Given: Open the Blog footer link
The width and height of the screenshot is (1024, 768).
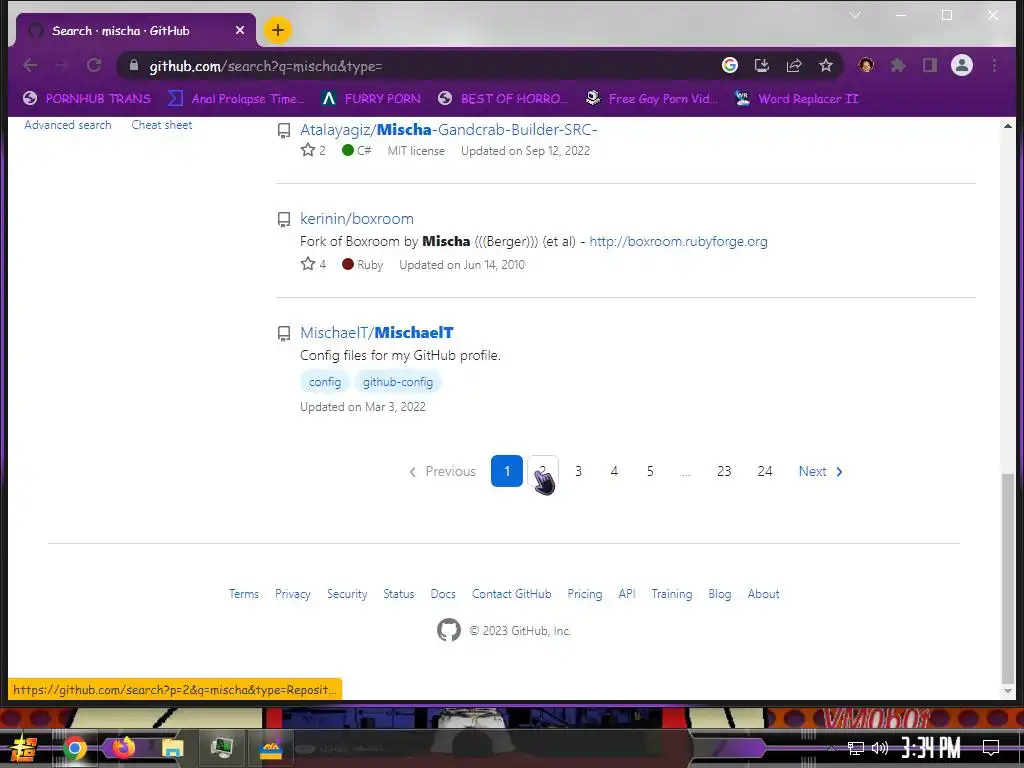Looking at the screenshot, I should (720, 594).
